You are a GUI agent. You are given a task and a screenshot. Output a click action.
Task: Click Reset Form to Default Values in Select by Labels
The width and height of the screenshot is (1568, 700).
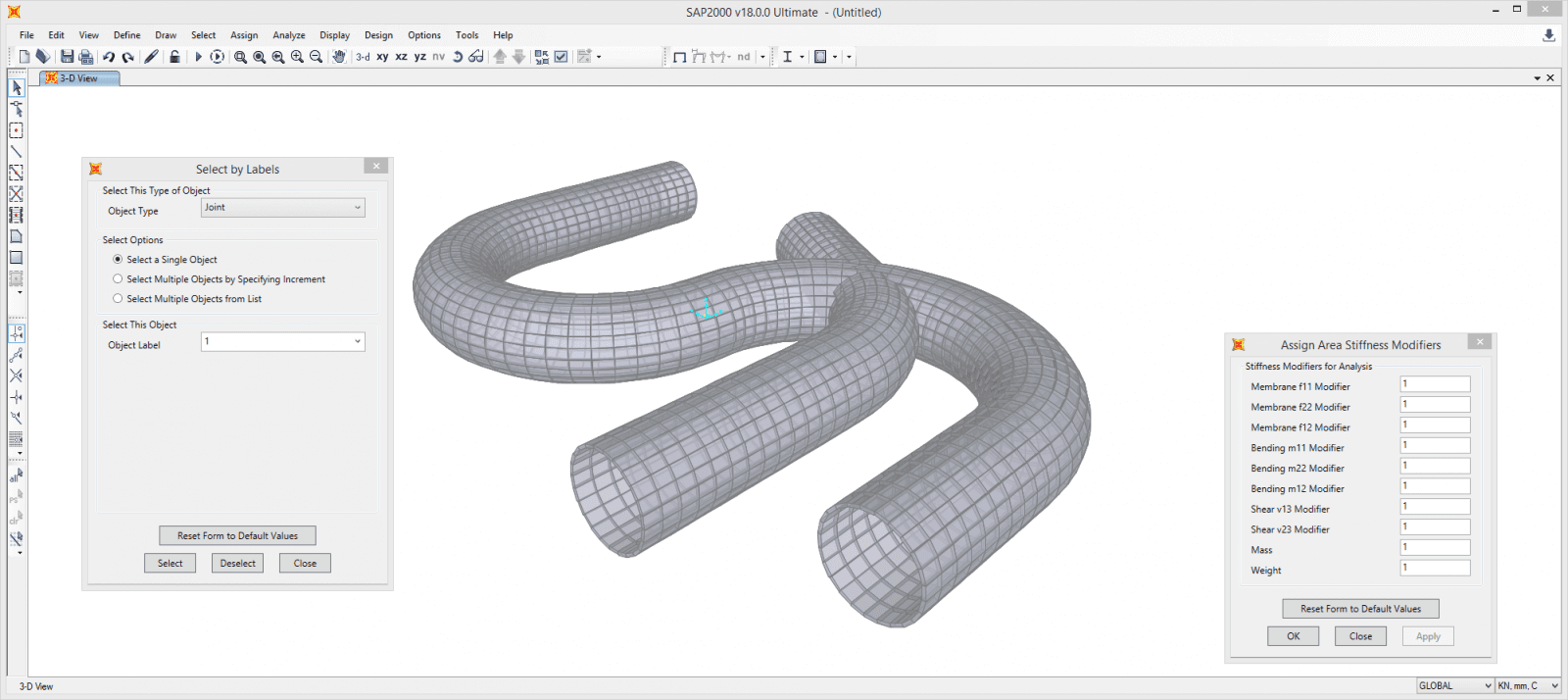237,535
